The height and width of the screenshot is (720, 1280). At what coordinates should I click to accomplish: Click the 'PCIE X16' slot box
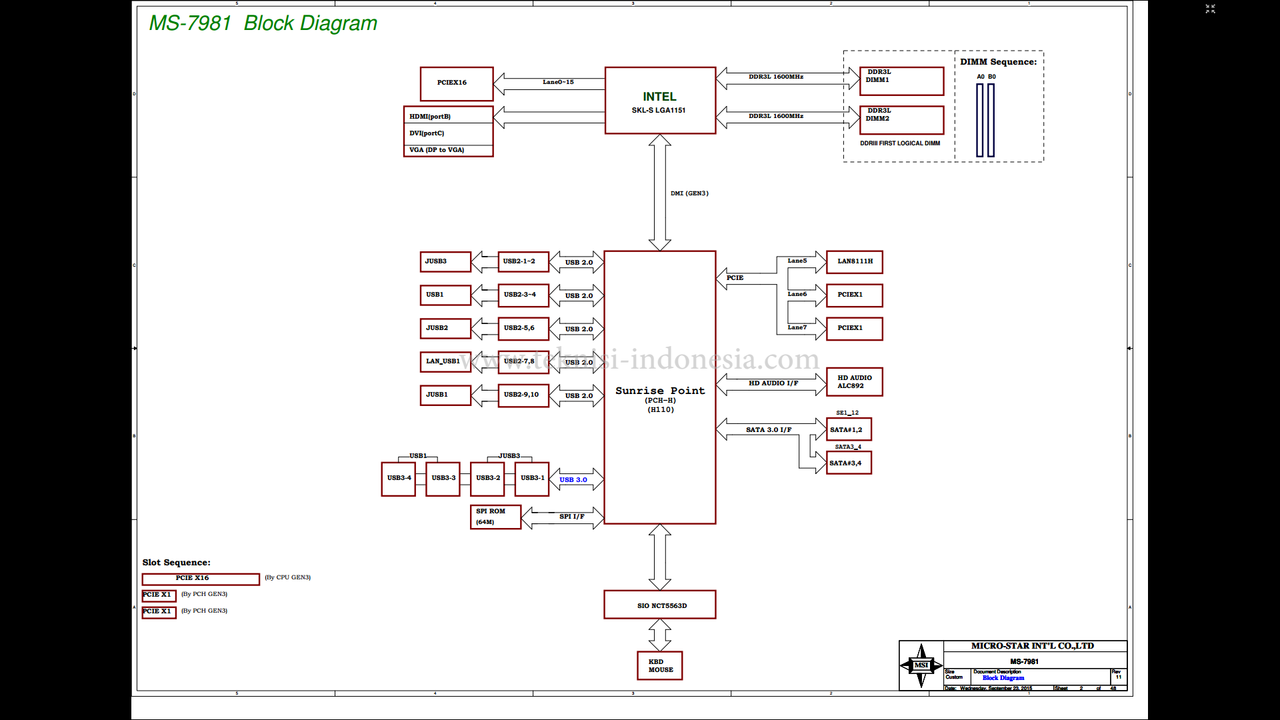[201, 578]
